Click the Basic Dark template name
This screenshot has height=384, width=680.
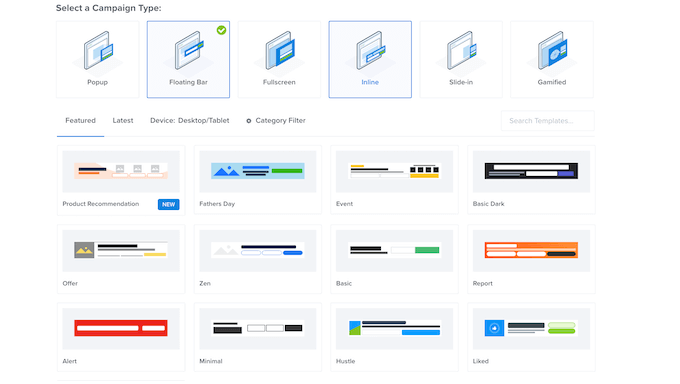488,204
